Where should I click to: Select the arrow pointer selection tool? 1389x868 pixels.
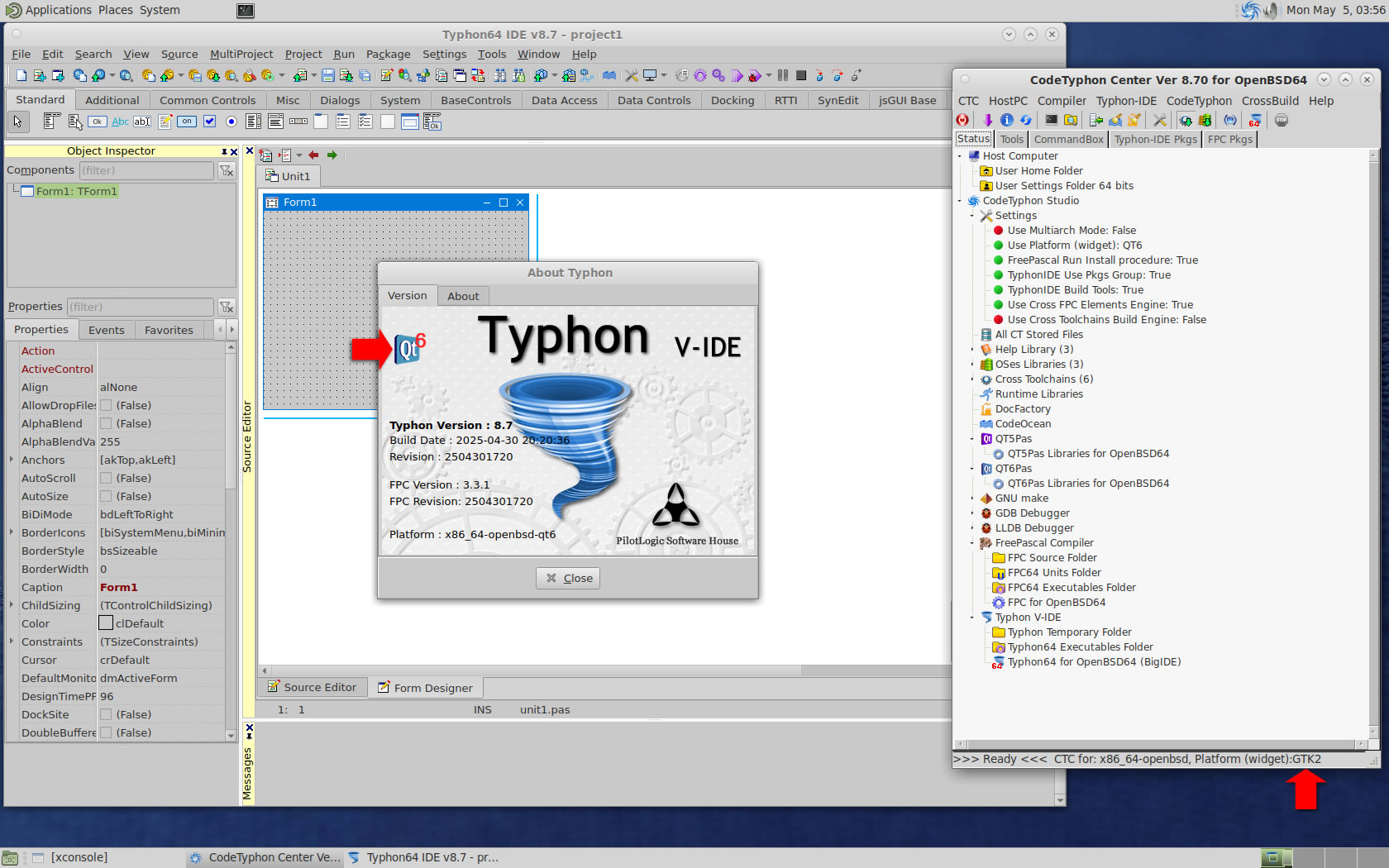point(17,122)
